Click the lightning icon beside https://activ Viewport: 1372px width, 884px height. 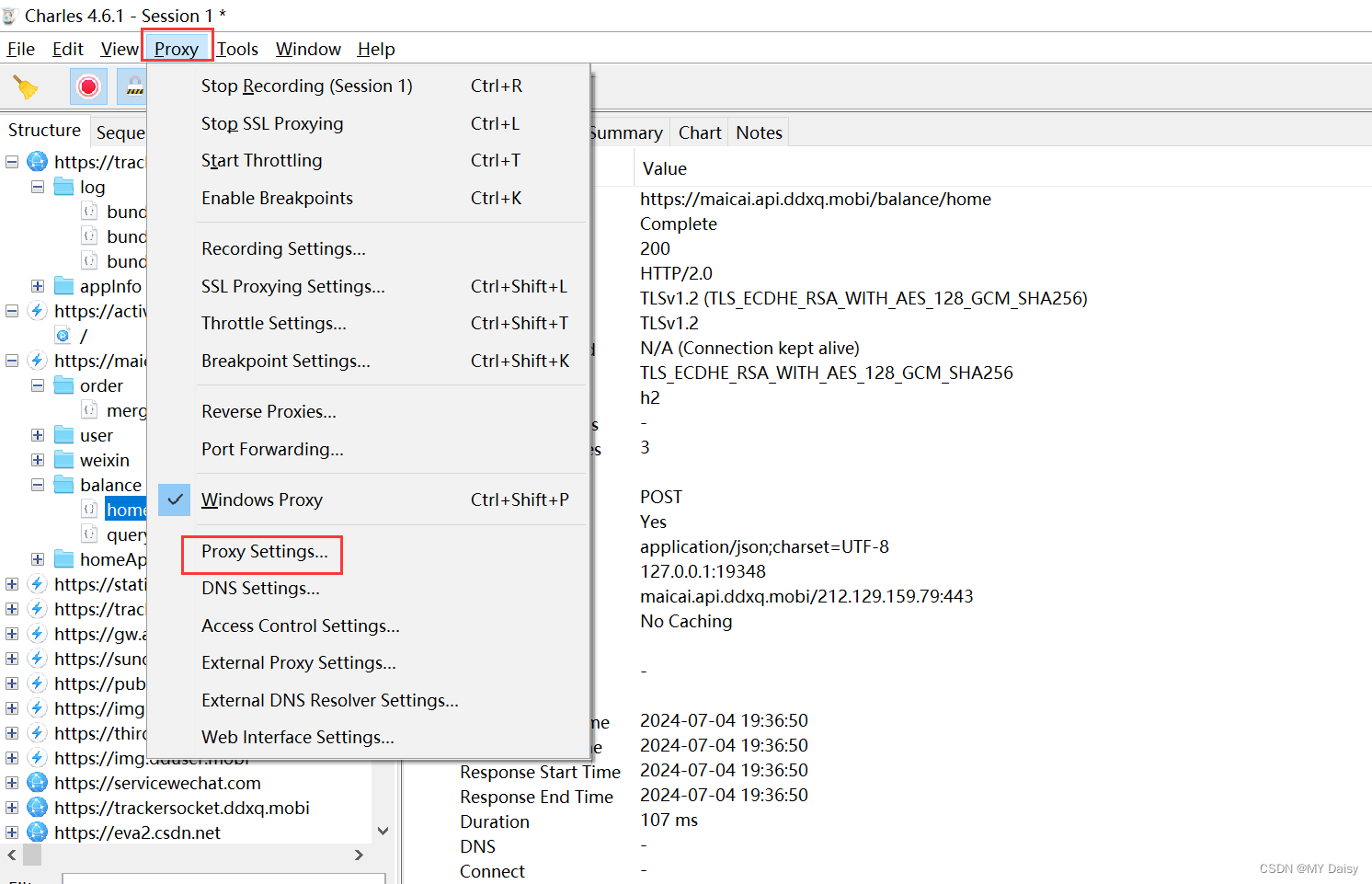[x=37, y=311]
